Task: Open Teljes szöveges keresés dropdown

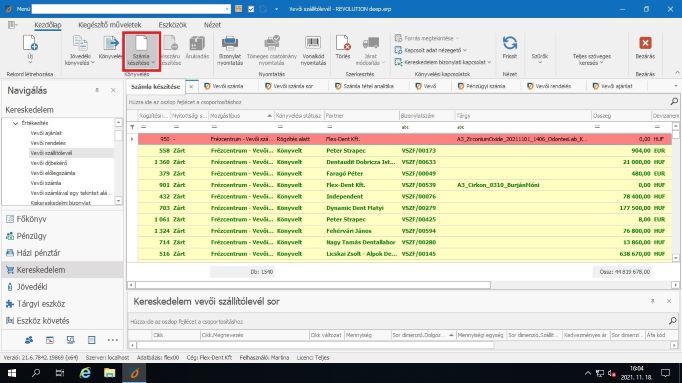Action: [592, 60]
